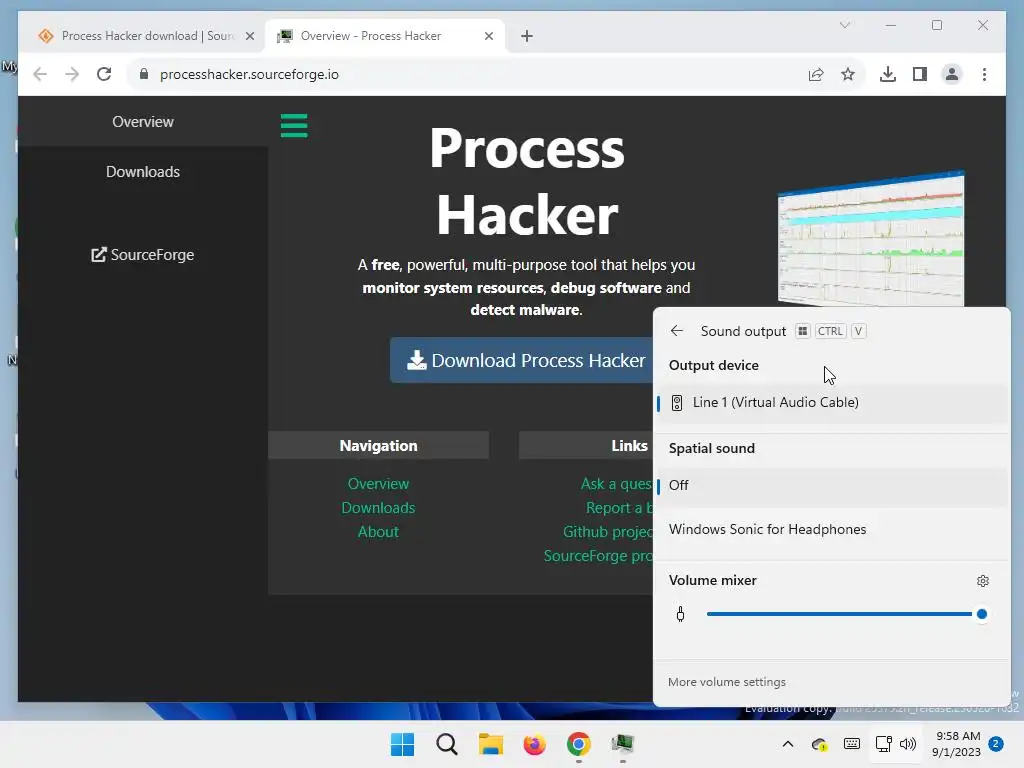
Task: Open Chrome tab search dropdown
Action: click(844, 25)
